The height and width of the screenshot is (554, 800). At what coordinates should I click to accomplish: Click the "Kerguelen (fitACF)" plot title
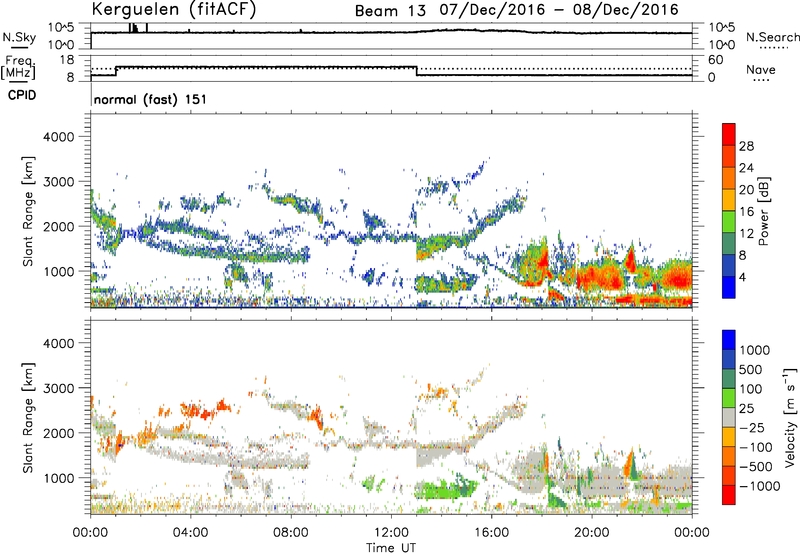tap(174, 9)
